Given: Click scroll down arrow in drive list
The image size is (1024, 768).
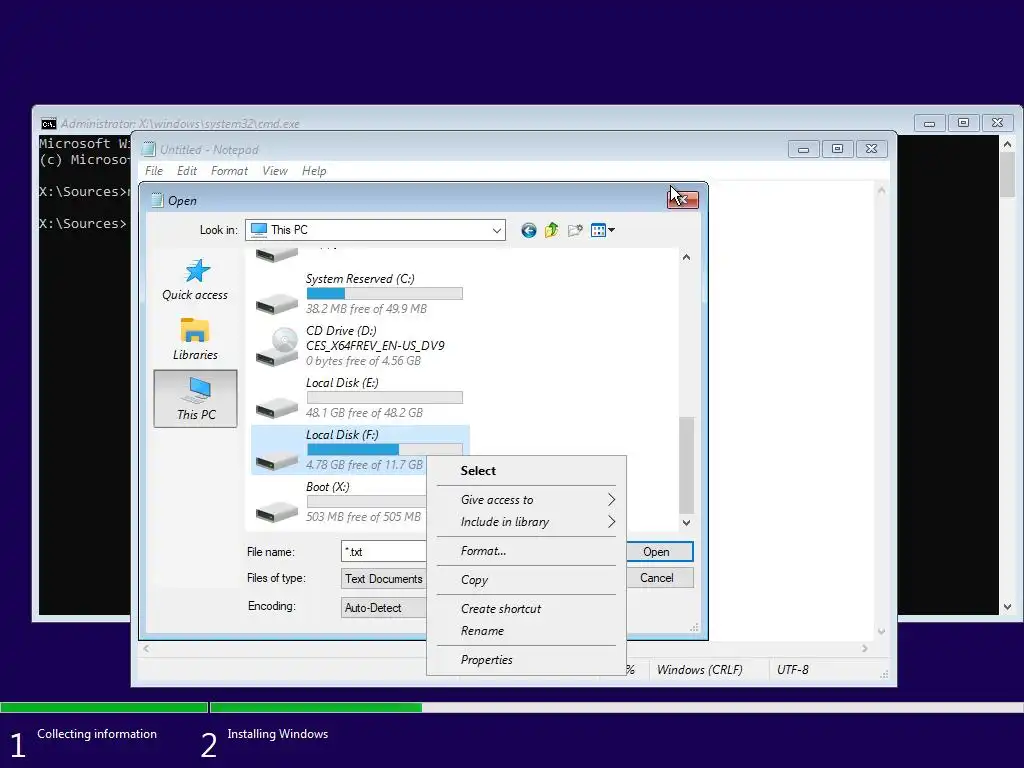Looking at the screenshot, I should coord(686,522).
